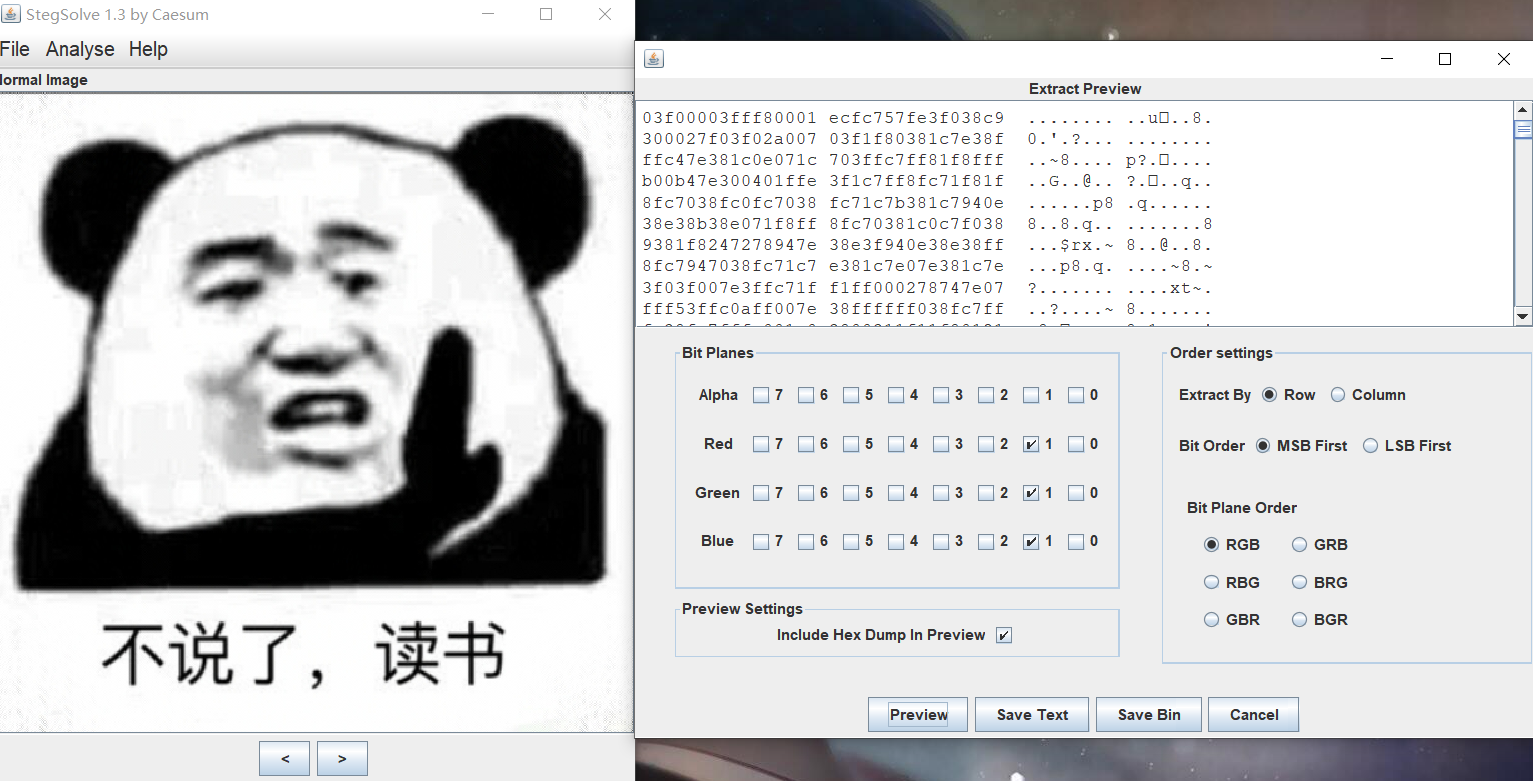Show previous image plane with left arrow button
The width and height of the screenshot is (1533, 781).
(x=285, y=758)
